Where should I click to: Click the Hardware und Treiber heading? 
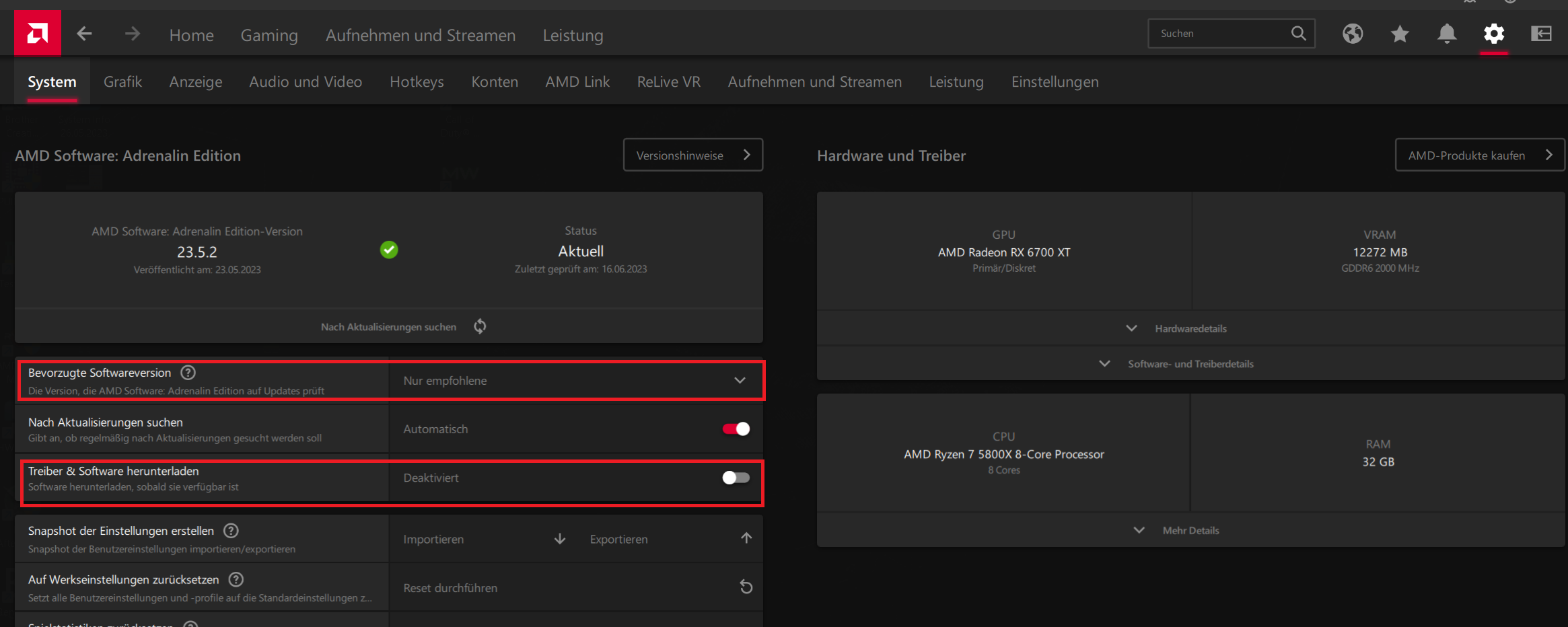pyautogui.click(x=892, y=155)
